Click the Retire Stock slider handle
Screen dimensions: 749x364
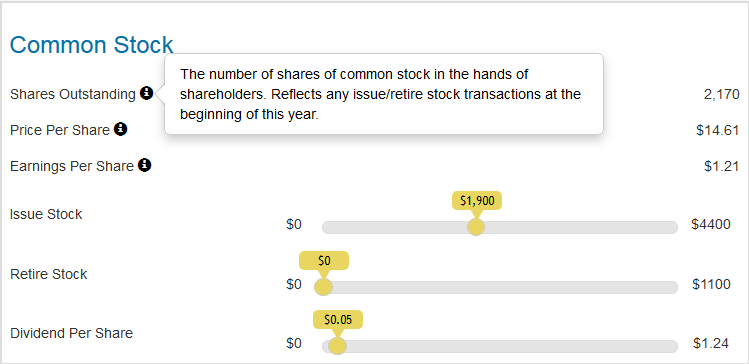[323, 287]
